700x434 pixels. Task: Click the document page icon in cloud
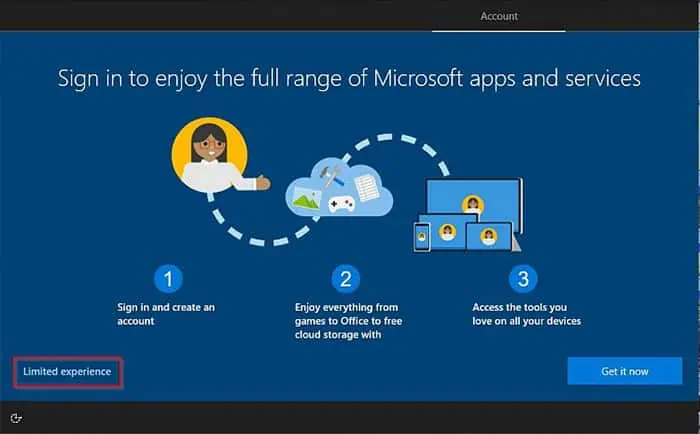(367, 188)
